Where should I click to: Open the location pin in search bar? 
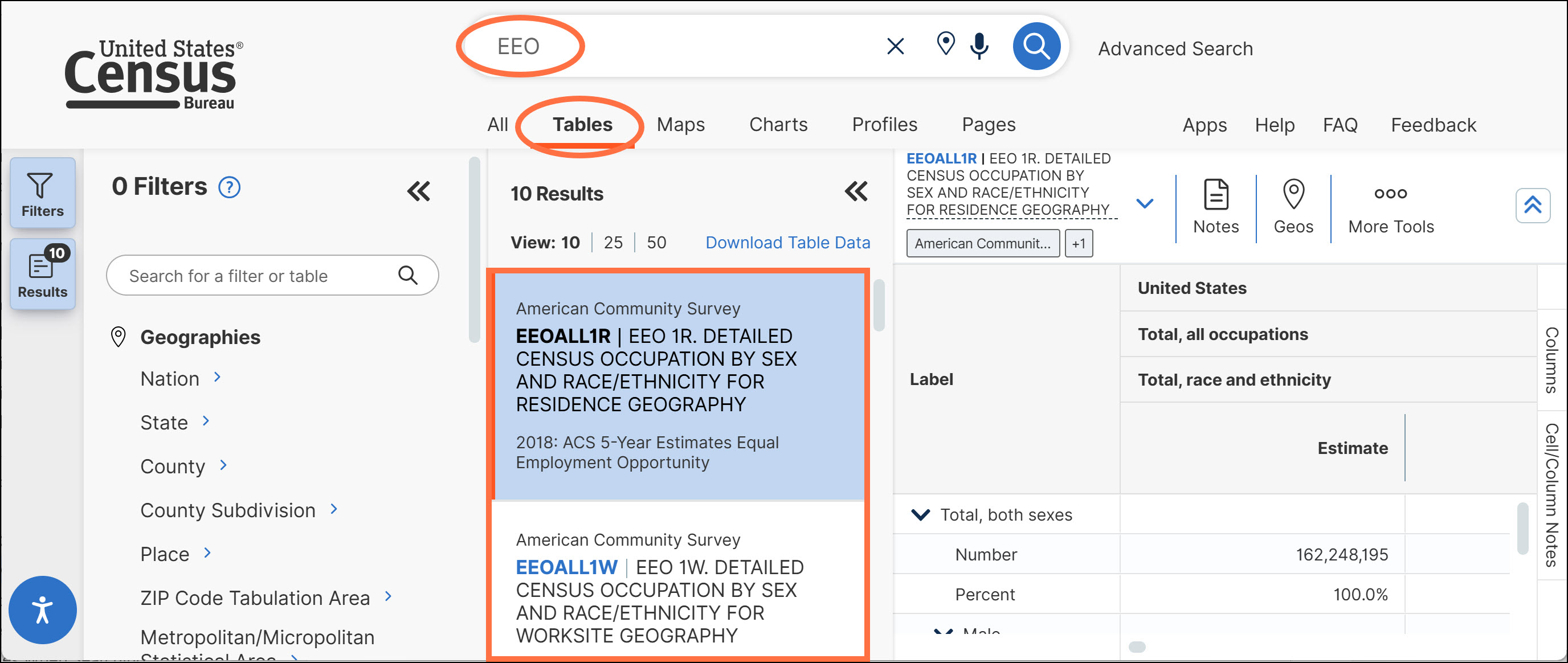pyautogui.click(x=945, y=44)
